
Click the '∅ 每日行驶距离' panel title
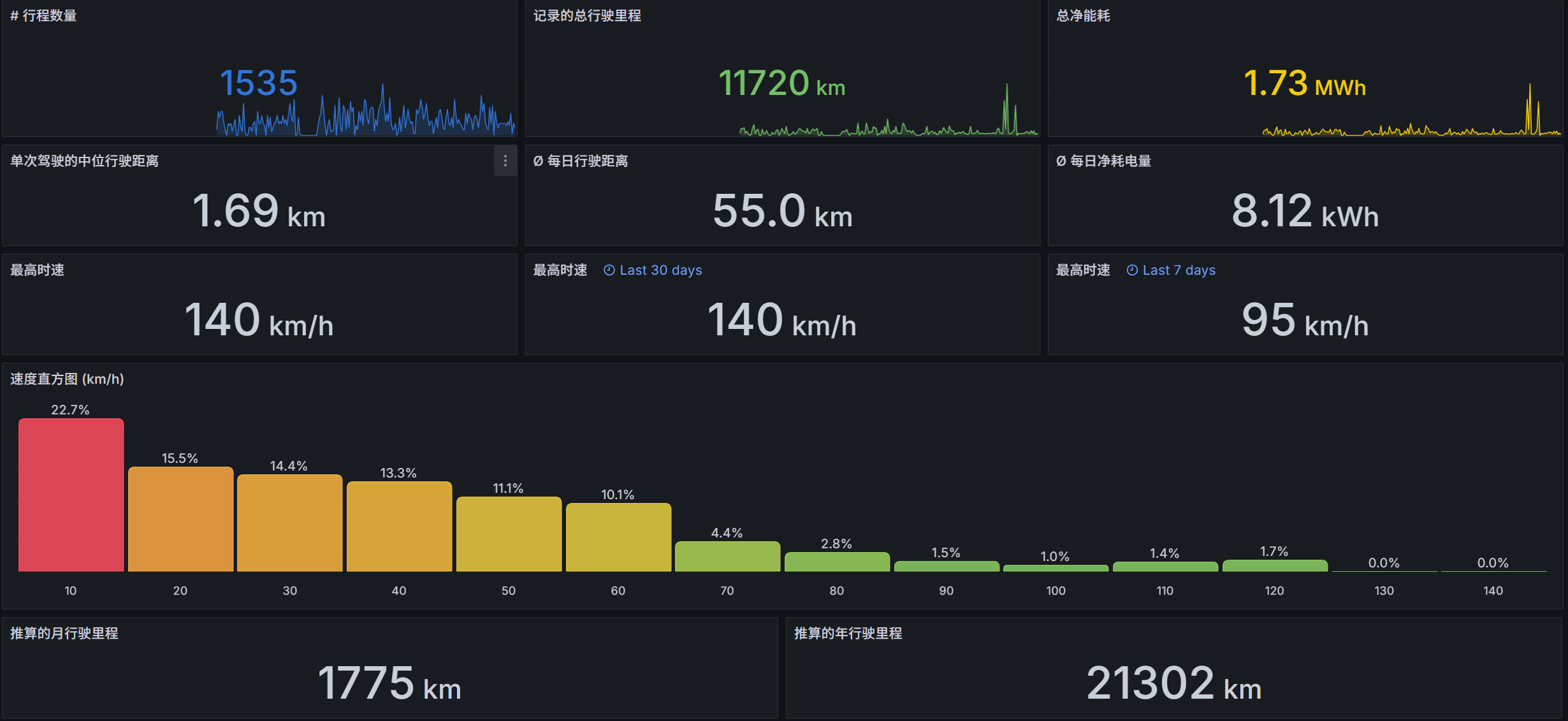pos(580,161)
